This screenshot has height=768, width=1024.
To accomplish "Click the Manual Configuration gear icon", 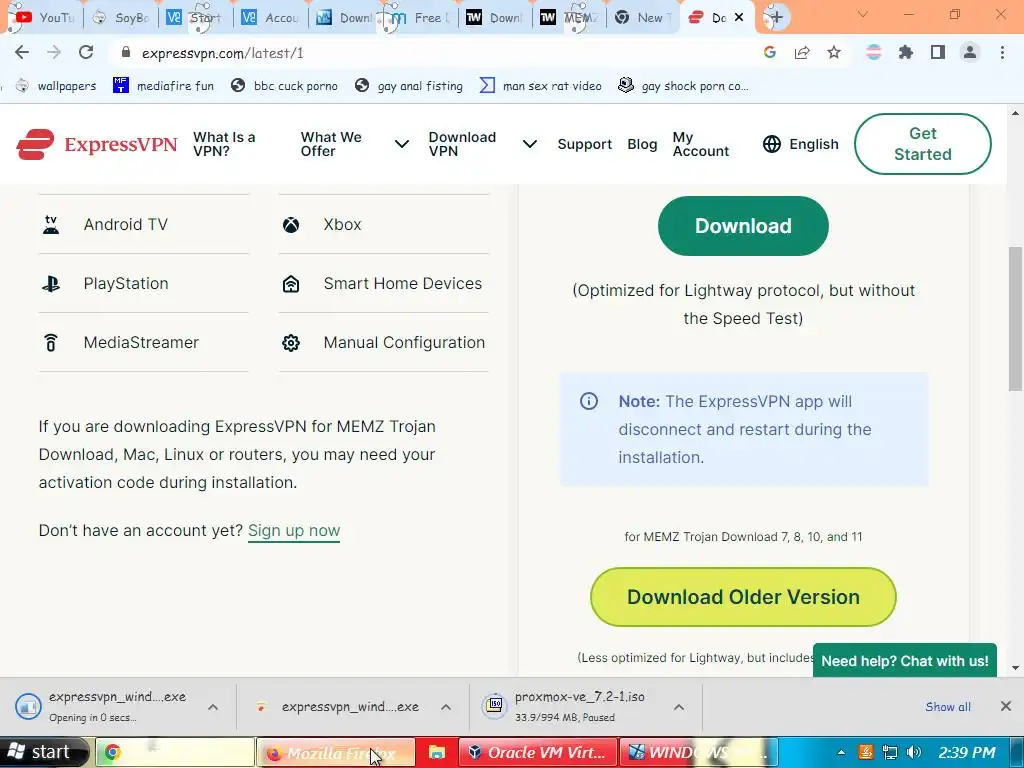I will point(291,342).
